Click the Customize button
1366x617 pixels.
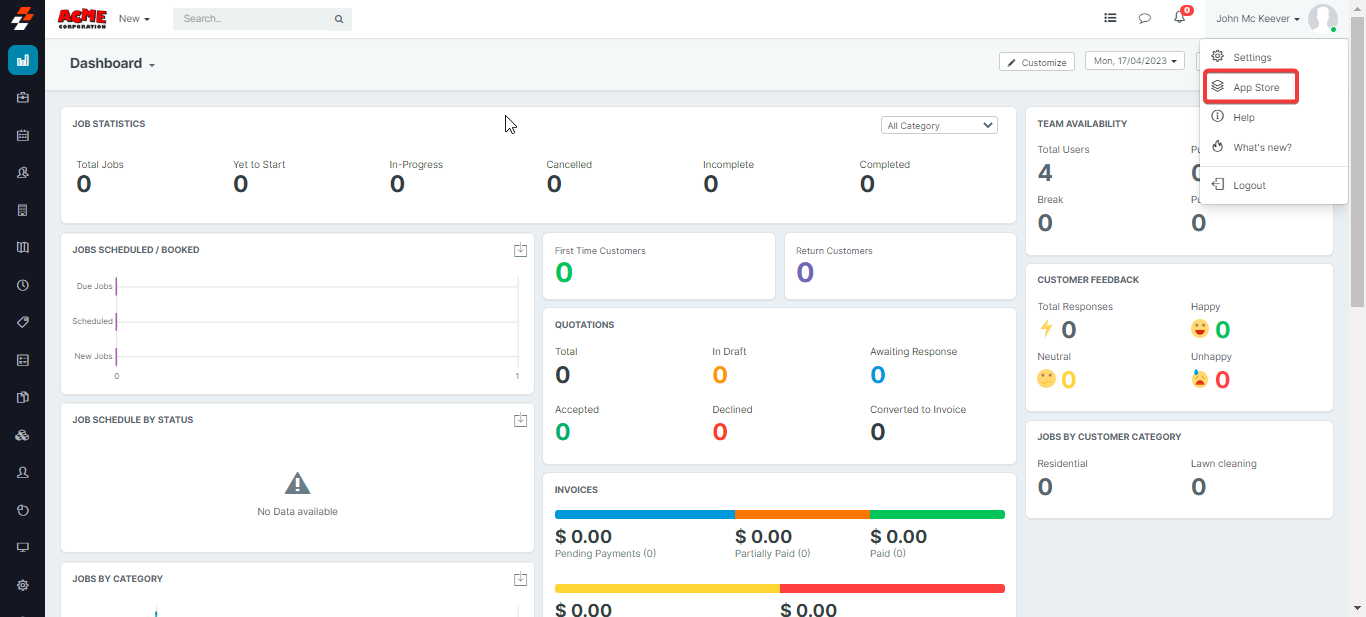[x=1036, y=62]
